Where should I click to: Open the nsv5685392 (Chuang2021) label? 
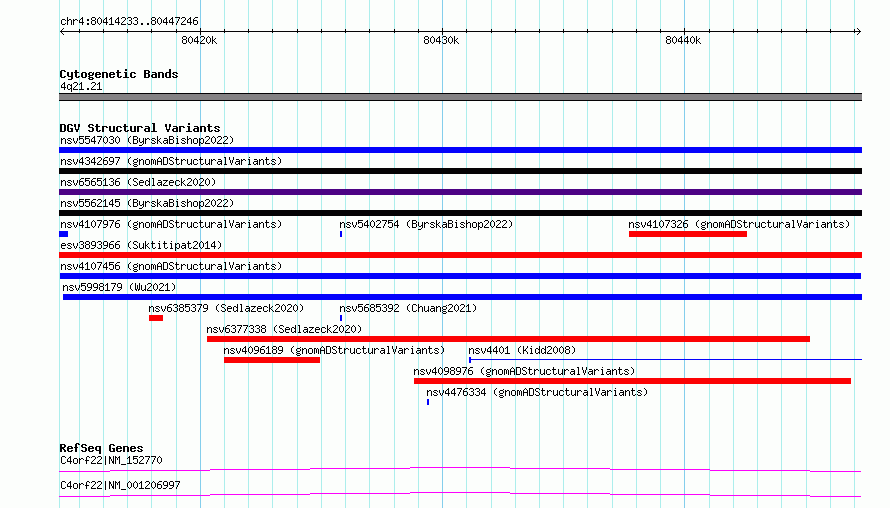click(x=408, y=308)
